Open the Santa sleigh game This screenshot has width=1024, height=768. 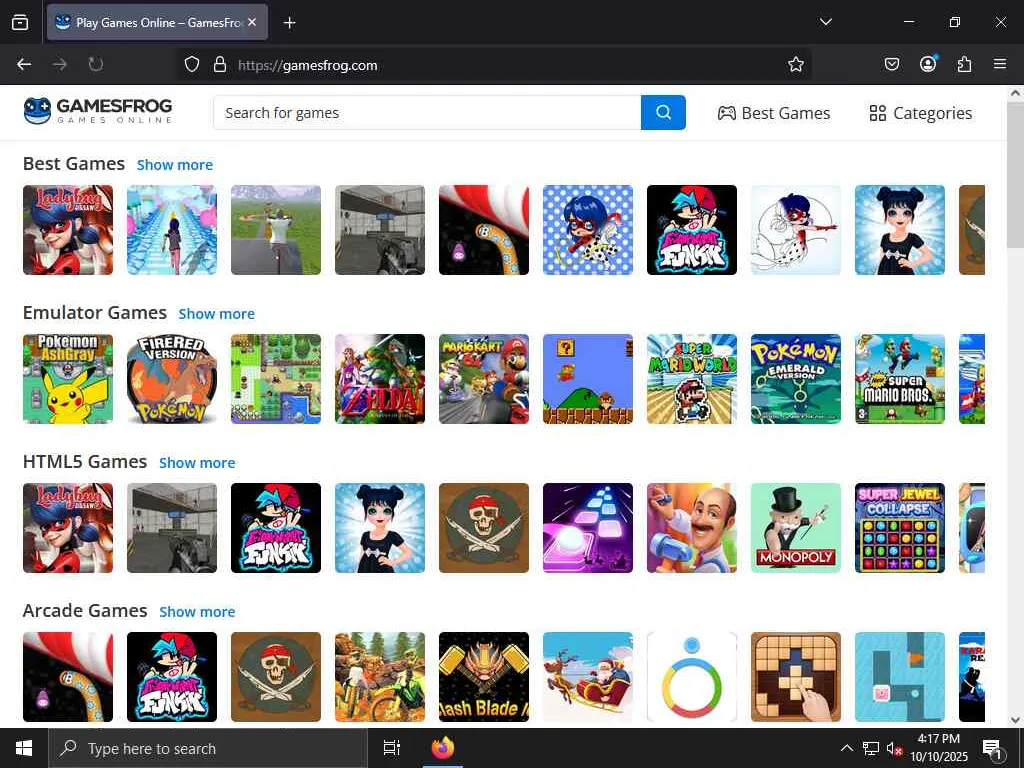point(588,677)
